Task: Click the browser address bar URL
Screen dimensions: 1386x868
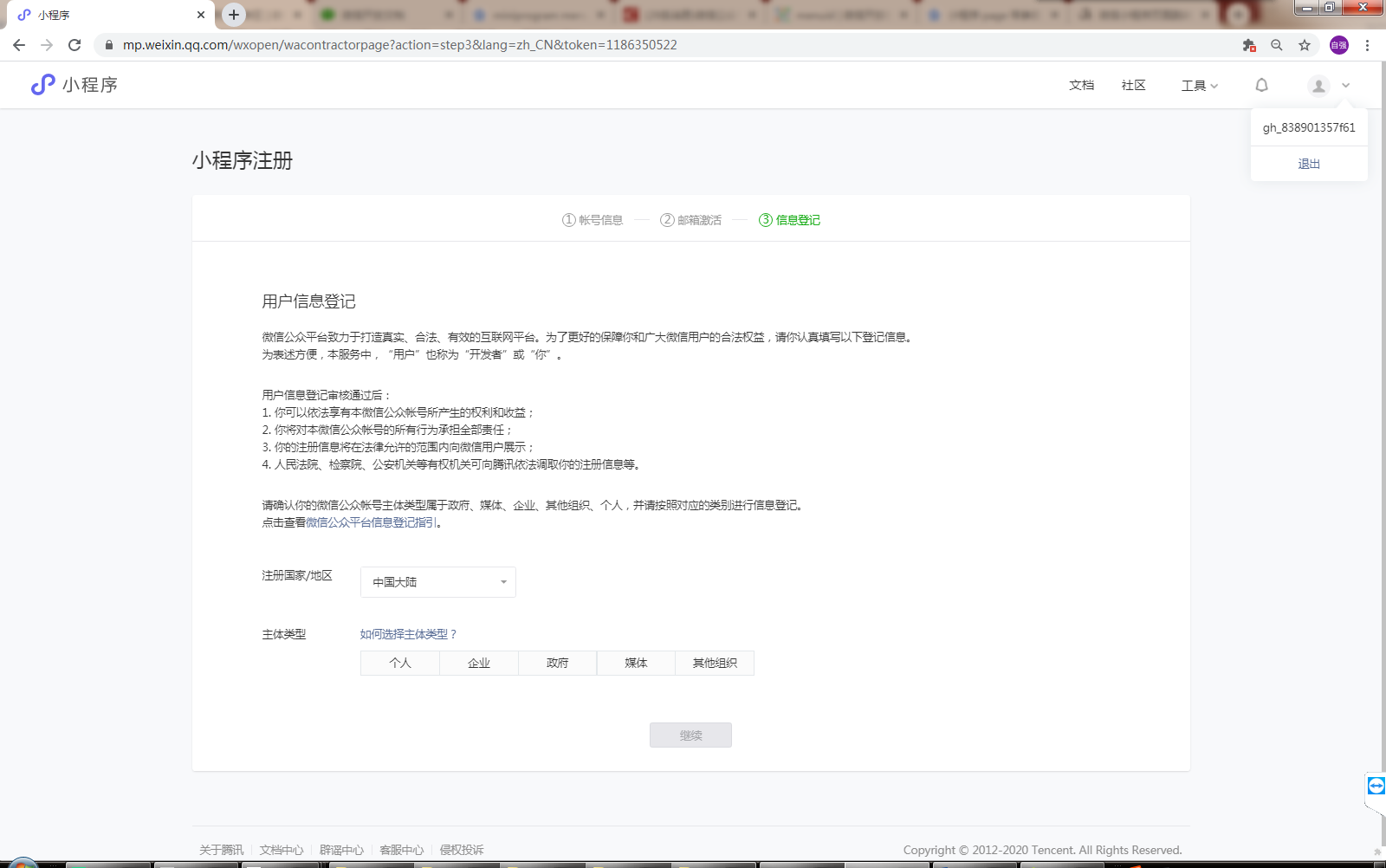Action: [399, 45]
